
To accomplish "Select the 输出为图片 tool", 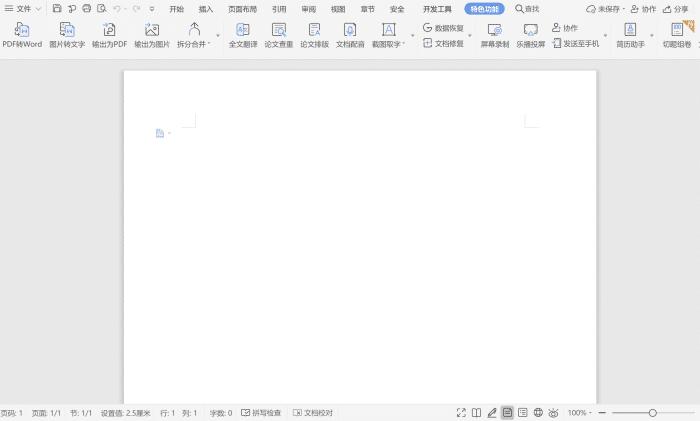I will tap(152, 30).
